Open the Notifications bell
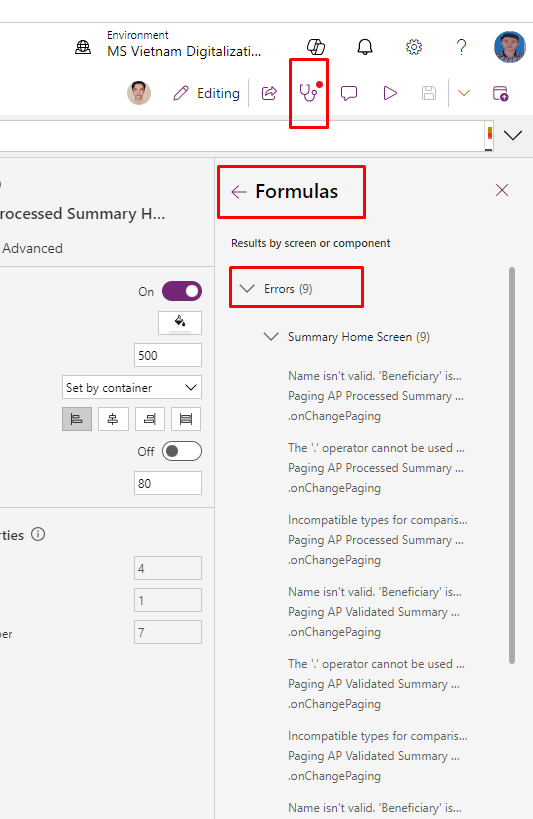The width and height of the screenshot is (533, 819). (365, 47)
